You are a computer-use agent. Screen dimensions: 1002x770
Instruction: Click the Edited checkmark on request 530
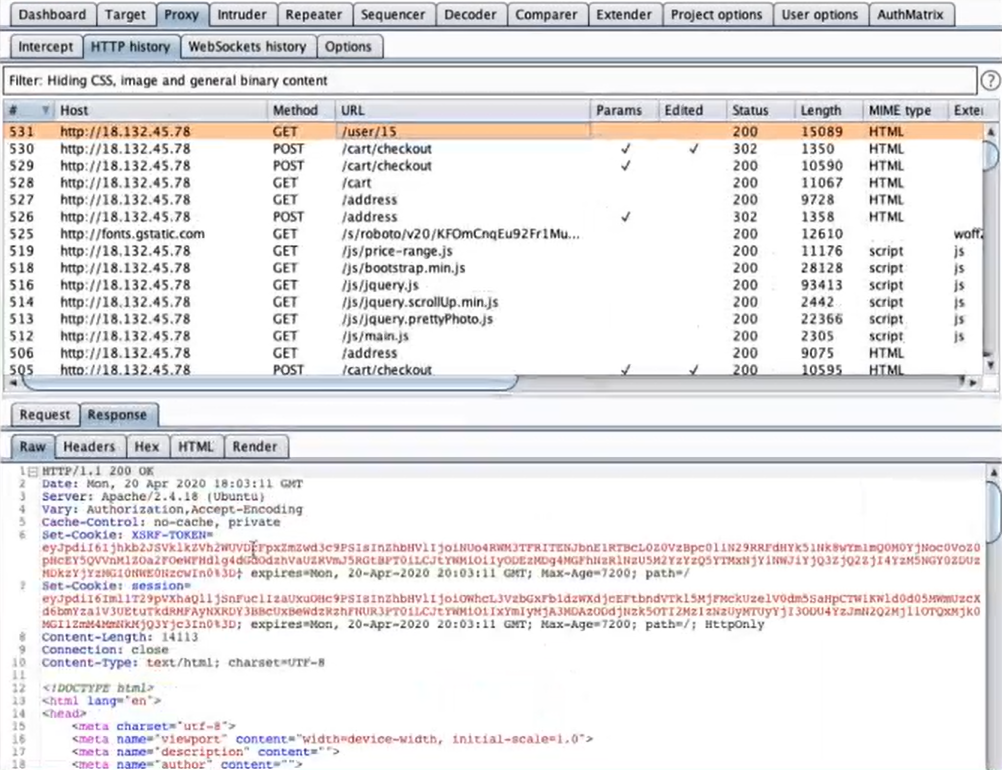[693, 149]
